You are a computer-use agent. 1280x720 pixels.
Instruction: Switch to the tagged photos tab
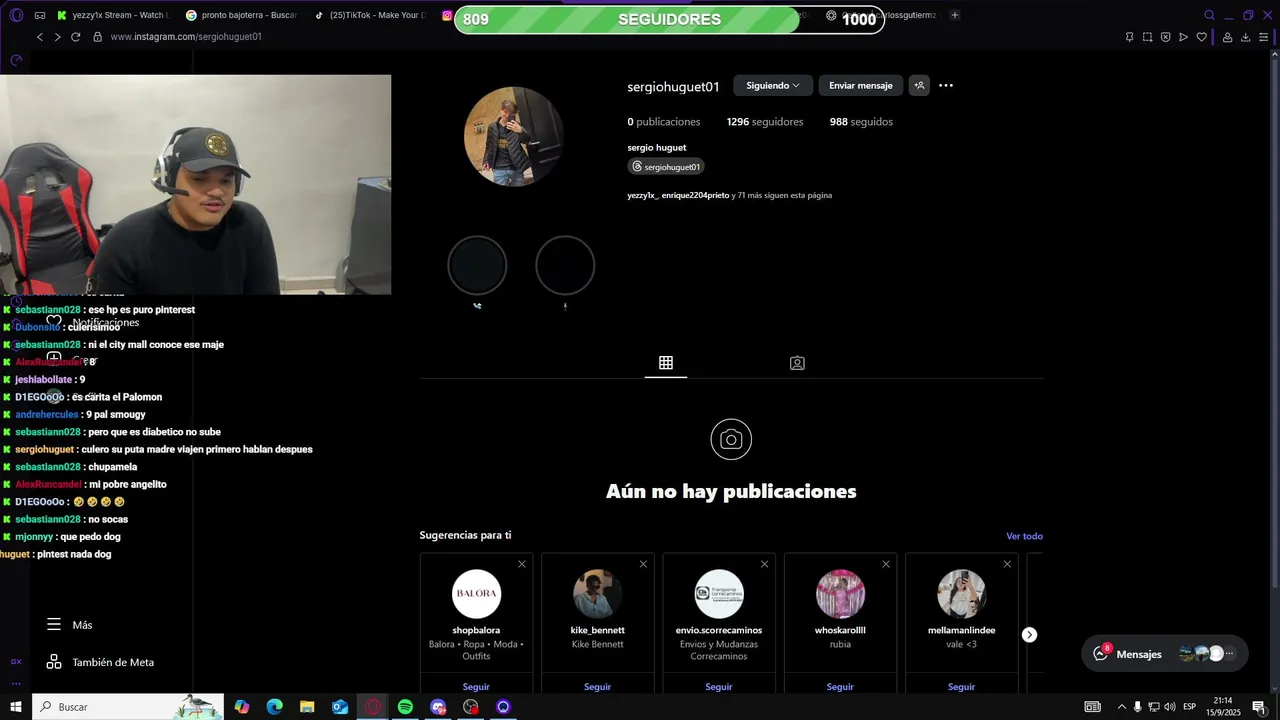pos(797,363)
